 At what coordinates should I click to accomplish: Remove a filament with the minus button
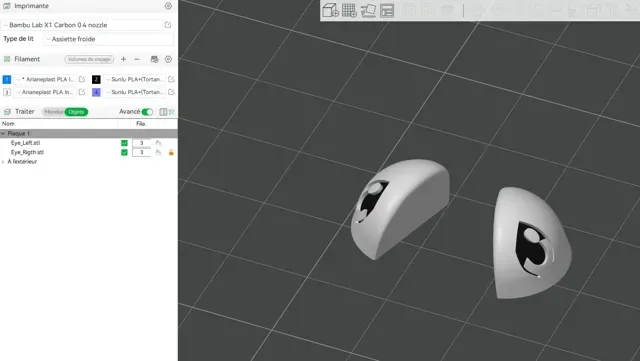click(137, 59)
